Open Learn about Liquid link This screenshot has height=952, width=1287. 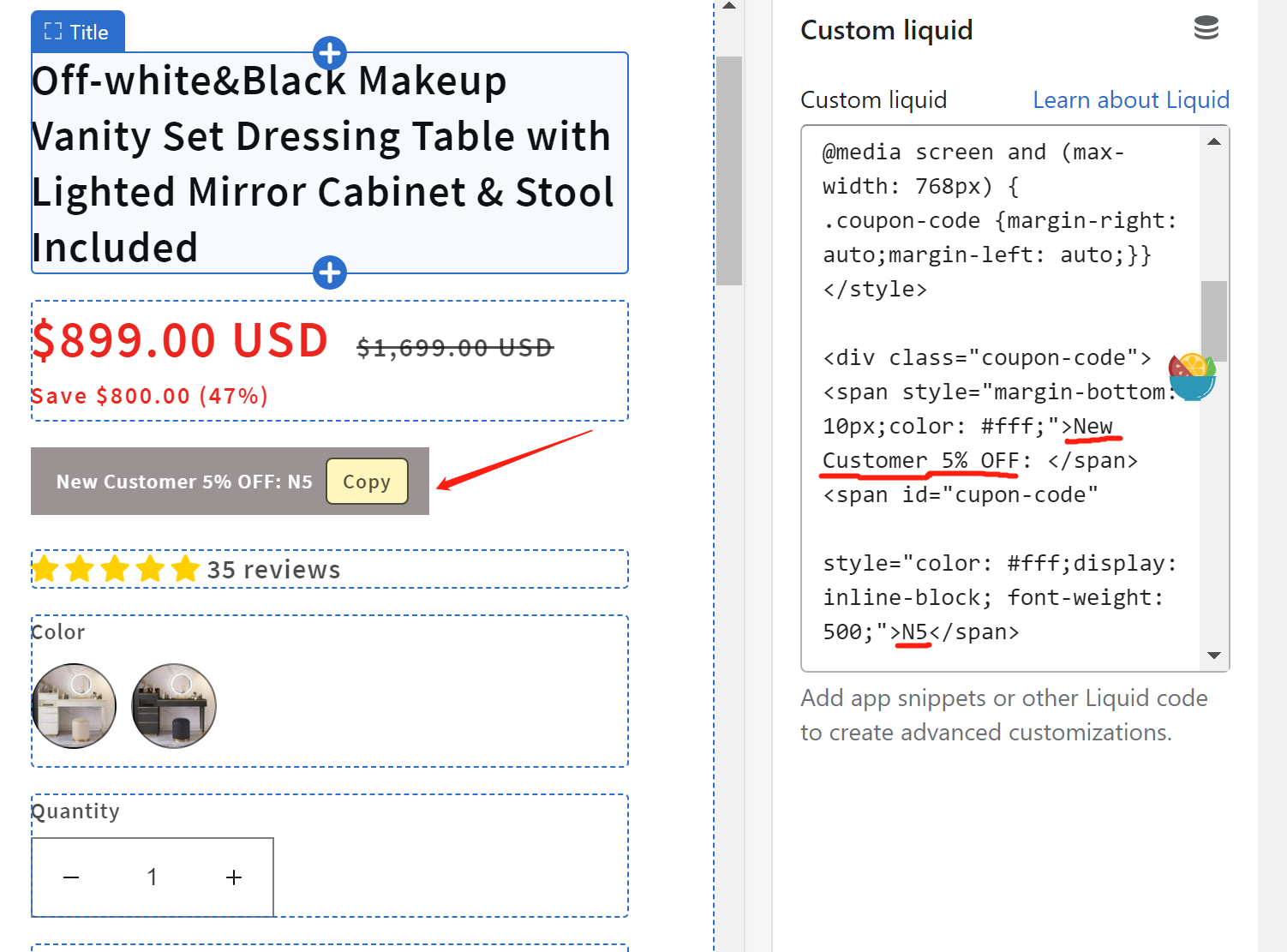coord(1130,100)
